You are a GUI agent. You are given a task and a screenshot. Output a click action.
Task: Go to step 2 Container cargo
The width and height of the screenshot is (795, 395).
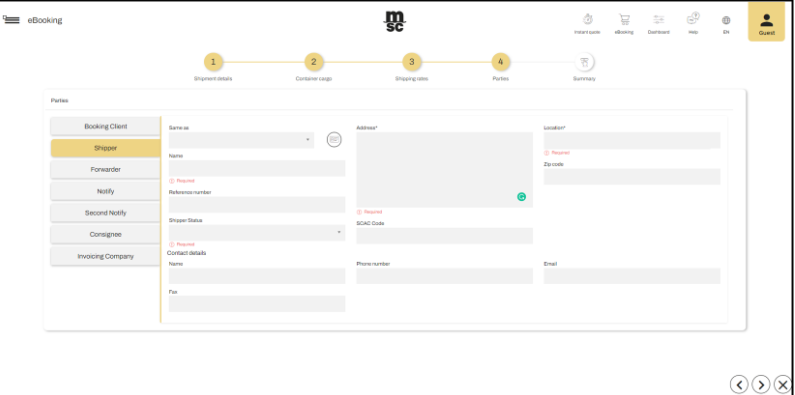[314, 62]
